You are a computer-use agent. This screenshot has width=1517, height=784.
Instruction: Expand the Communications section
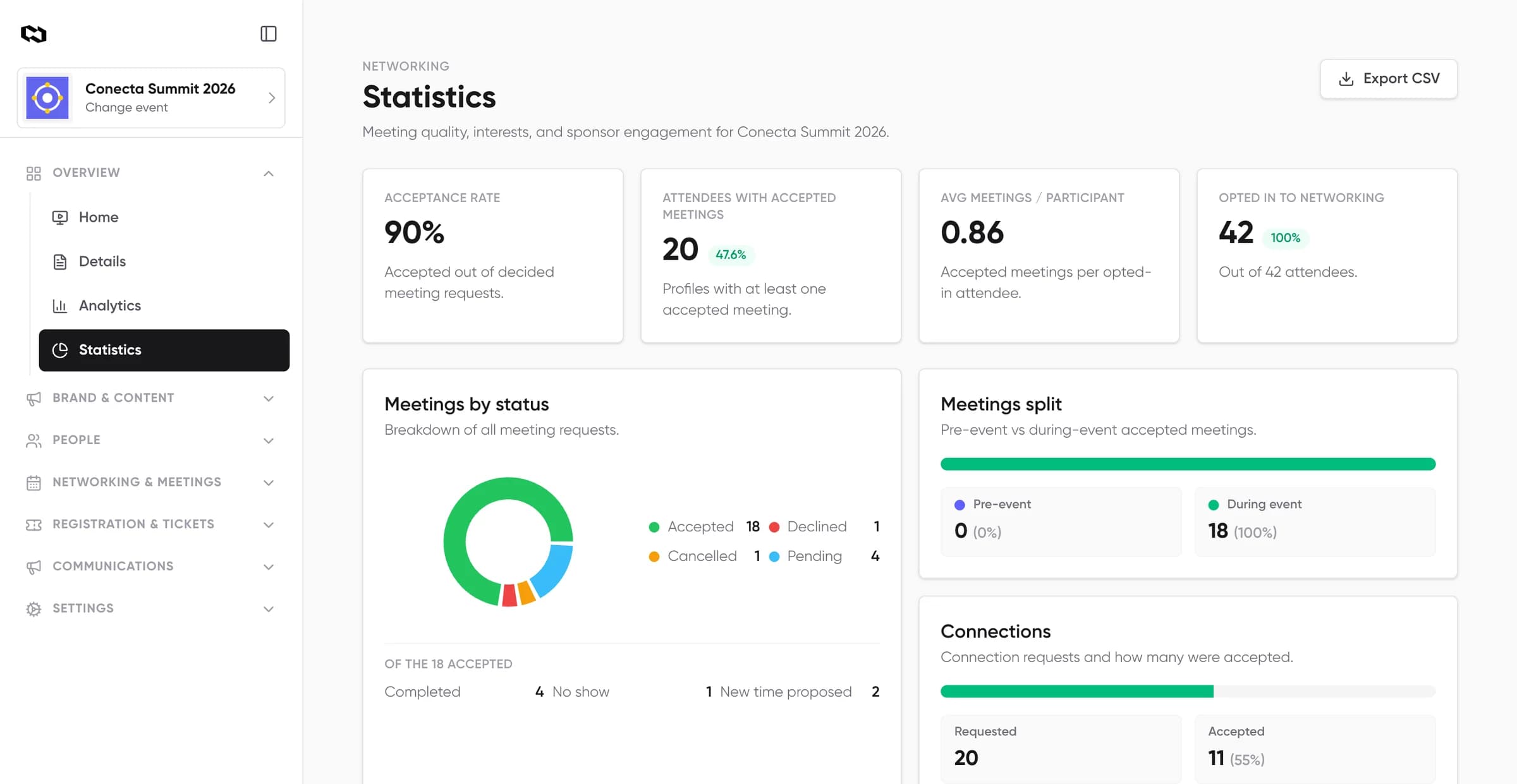[151, 567]
